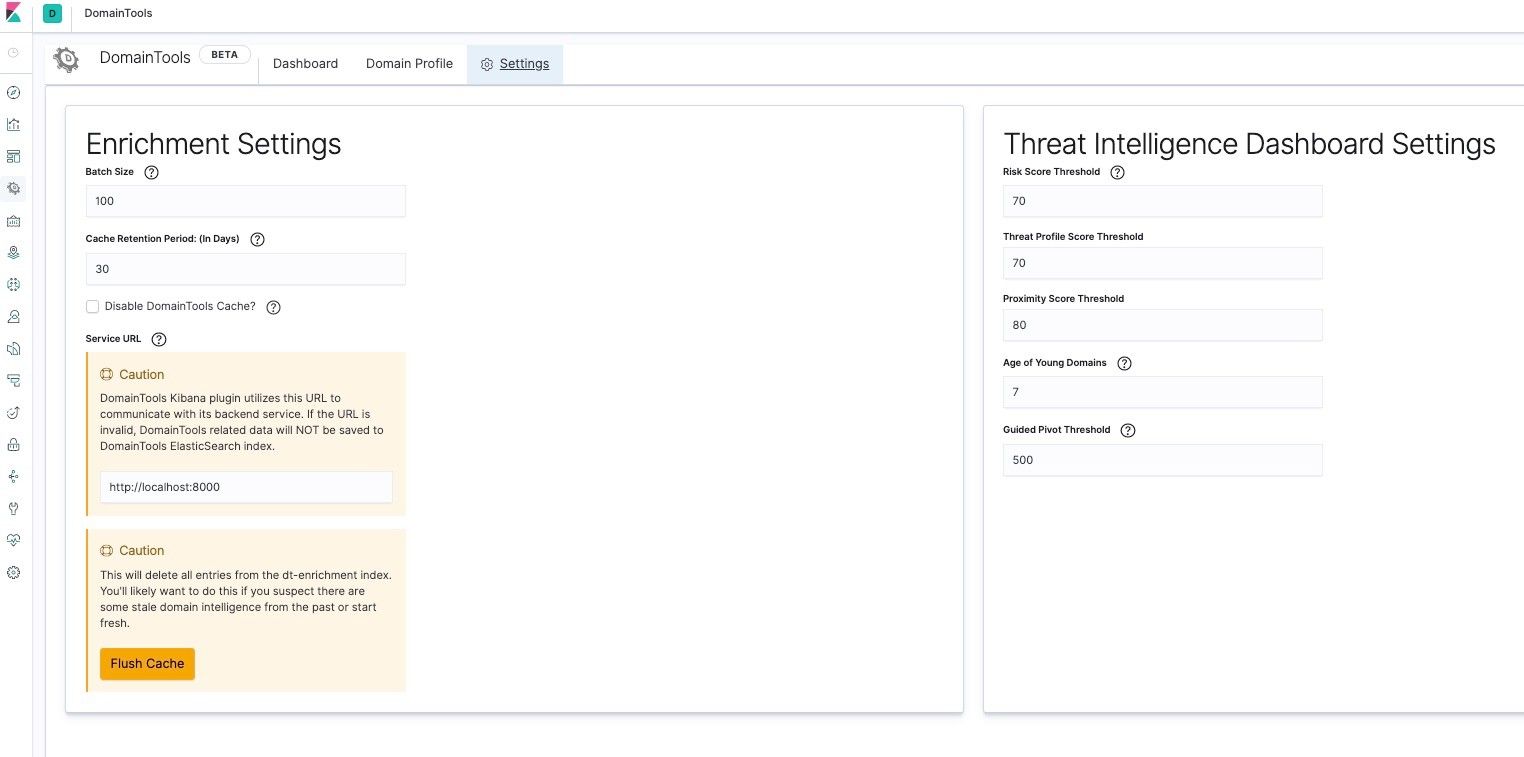The image size is (1524, 757).
Task: Enable Disable DomainTools Cache checkbox
Action: 92,306
